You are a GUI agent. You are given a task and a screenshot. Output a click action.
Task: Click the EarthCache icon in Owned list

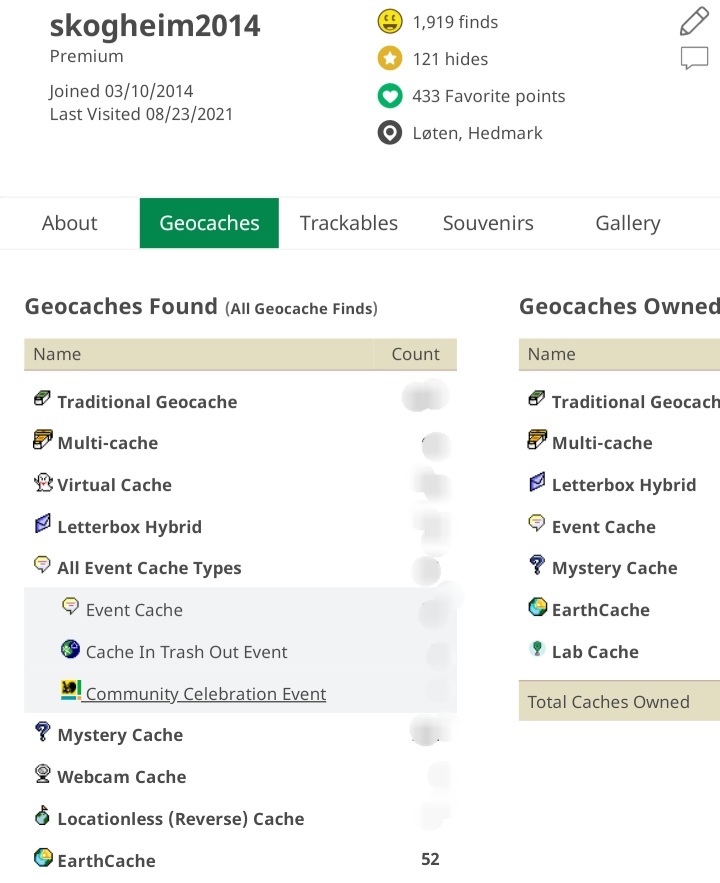[538, 606]
